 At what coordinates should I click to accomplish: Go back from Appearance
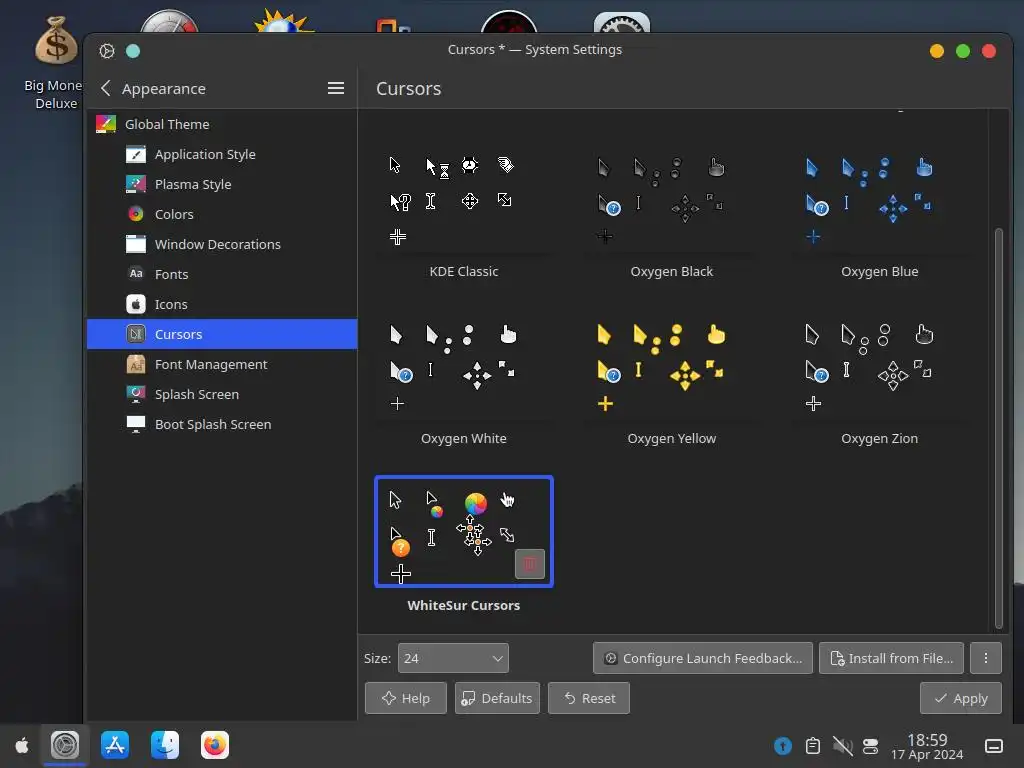[x=106, y=88]
